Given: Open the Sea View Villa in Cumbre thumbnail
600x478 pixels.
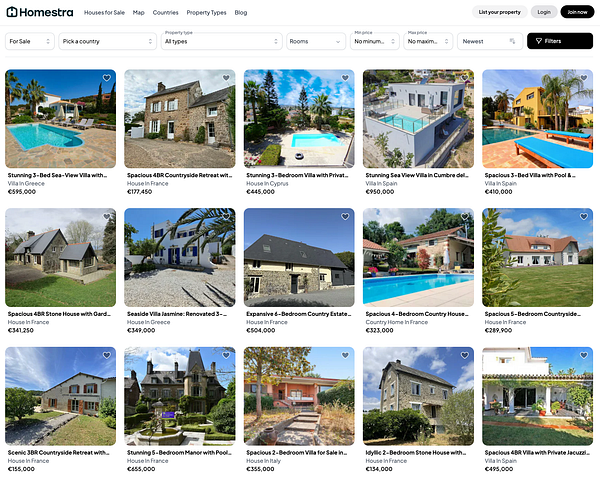Looking at the screenshot, I should click(x=418, y=119).
